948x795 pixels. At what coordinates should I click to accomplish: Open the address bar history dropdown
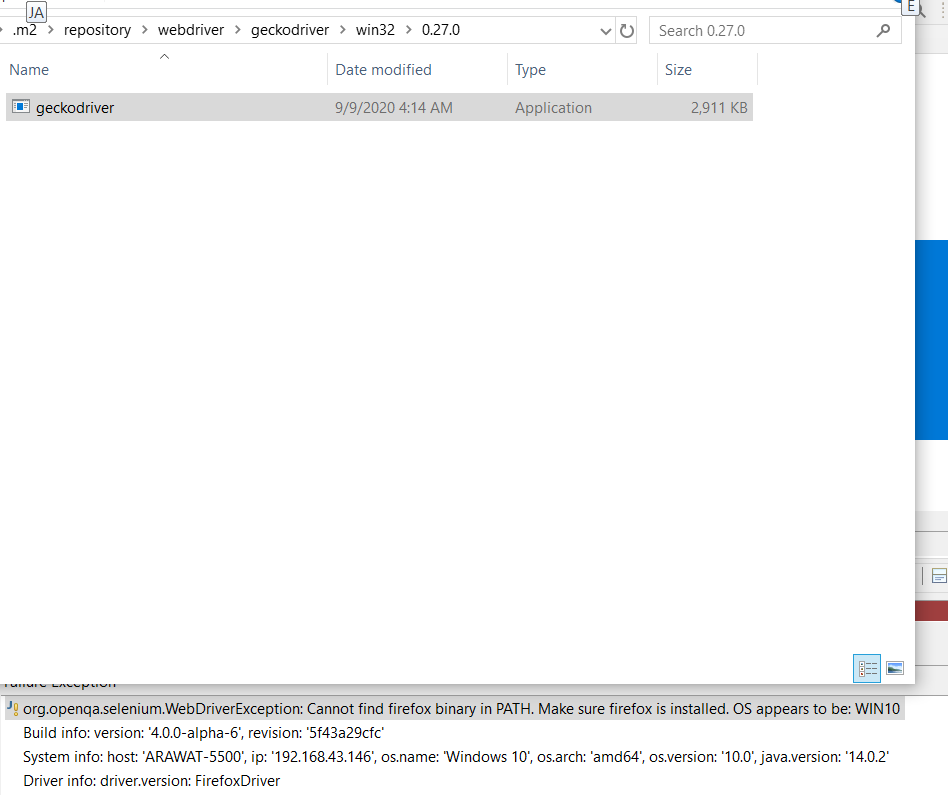[x=605, y=30]
